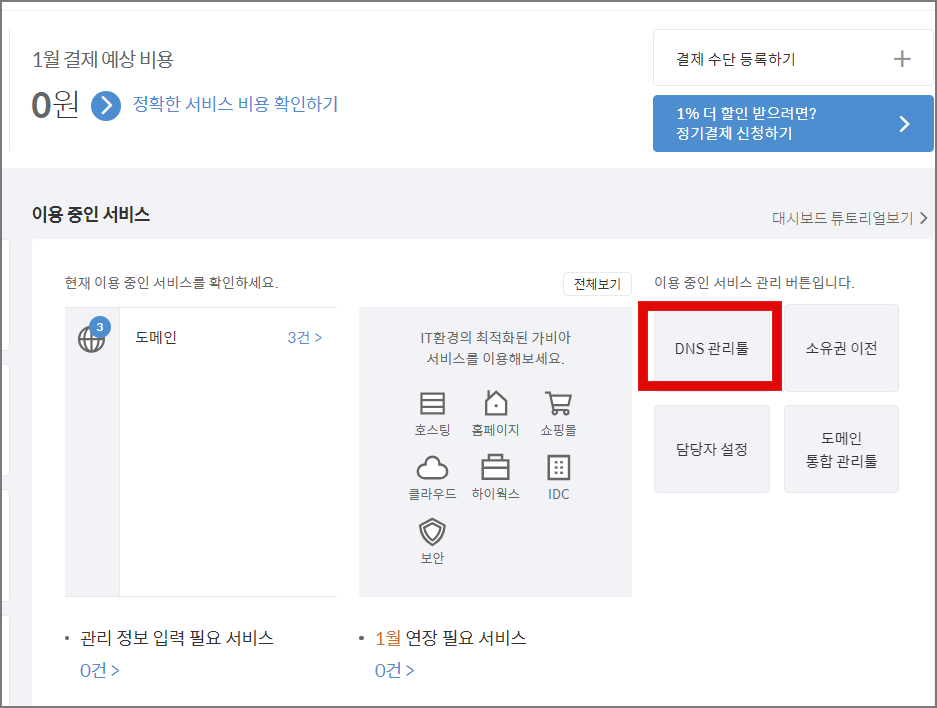Click the 전체보기 button
This screenshot has height=708, width=937.
coord(597,284)
